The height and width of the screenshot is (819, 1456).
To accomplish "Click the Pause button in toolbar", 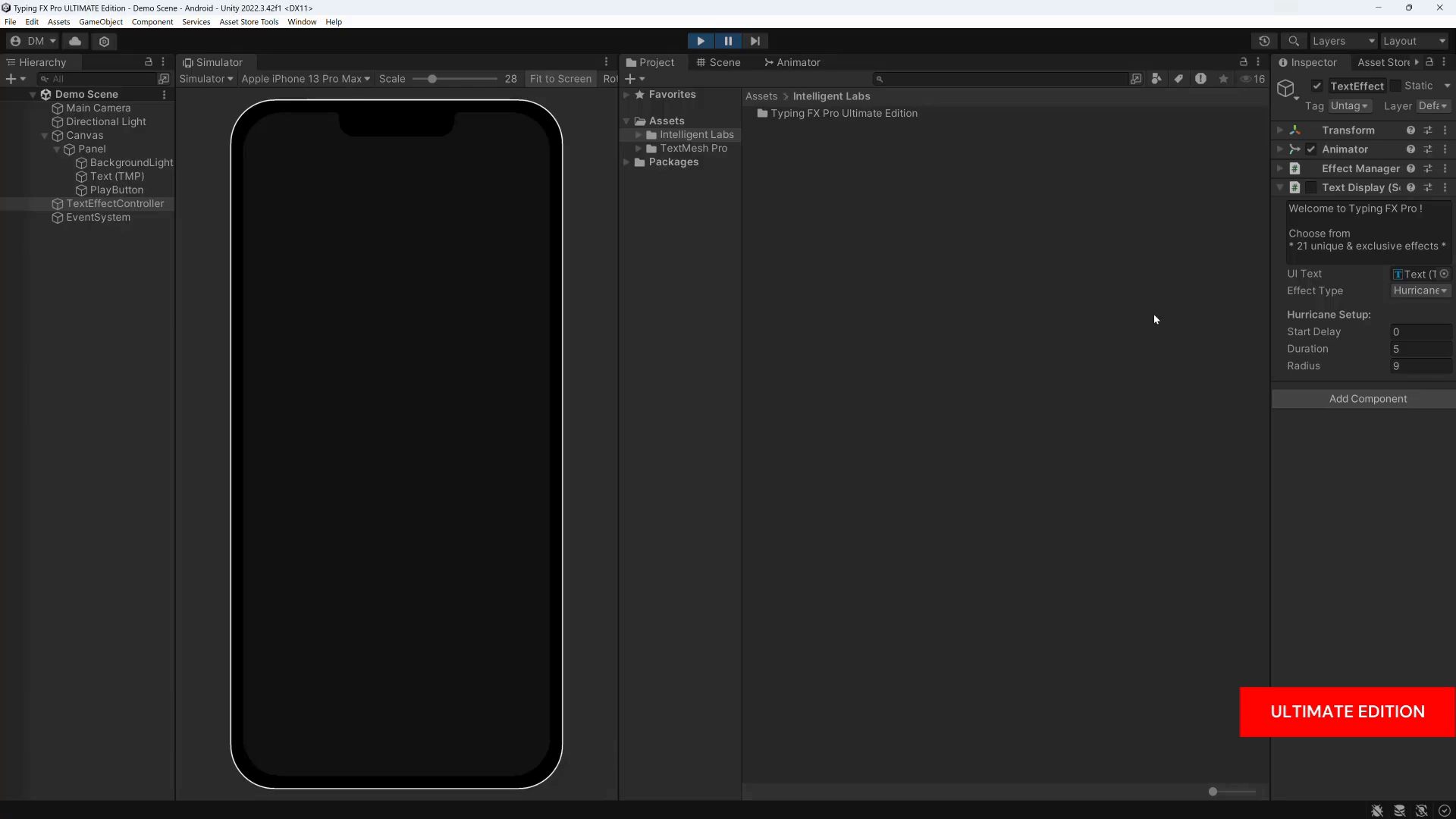I will [x=727, y=40].
